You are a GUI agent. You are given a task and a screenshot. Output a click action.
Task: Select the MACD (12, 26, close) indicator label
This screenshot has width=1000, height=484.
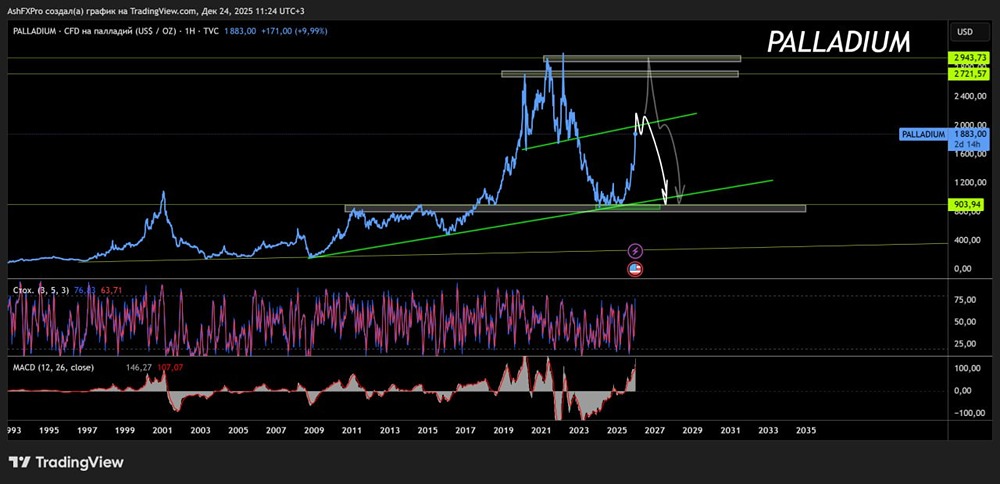click(54, 367)
